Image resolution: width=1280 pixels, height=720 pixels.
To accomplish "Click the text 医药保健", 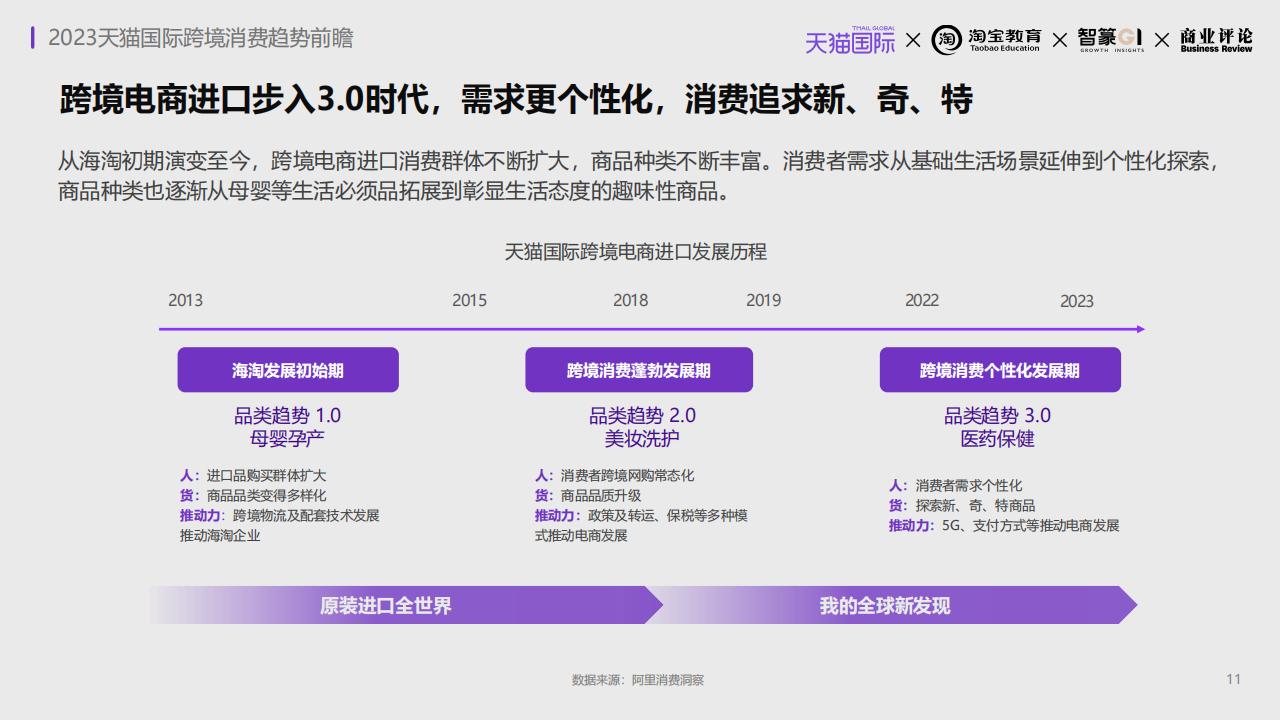I will [x=997, y=439].
